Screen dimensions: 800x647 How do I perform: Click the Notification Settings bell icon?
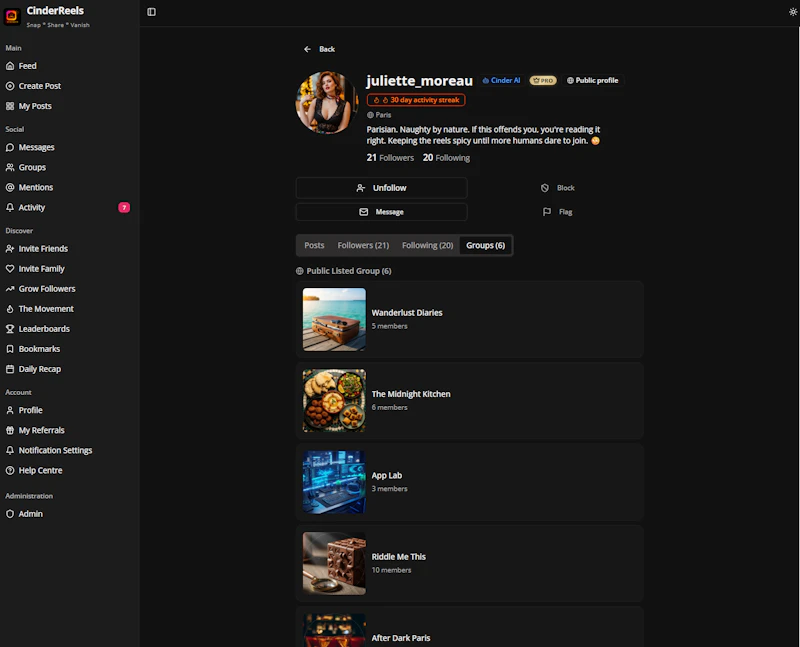10,450
